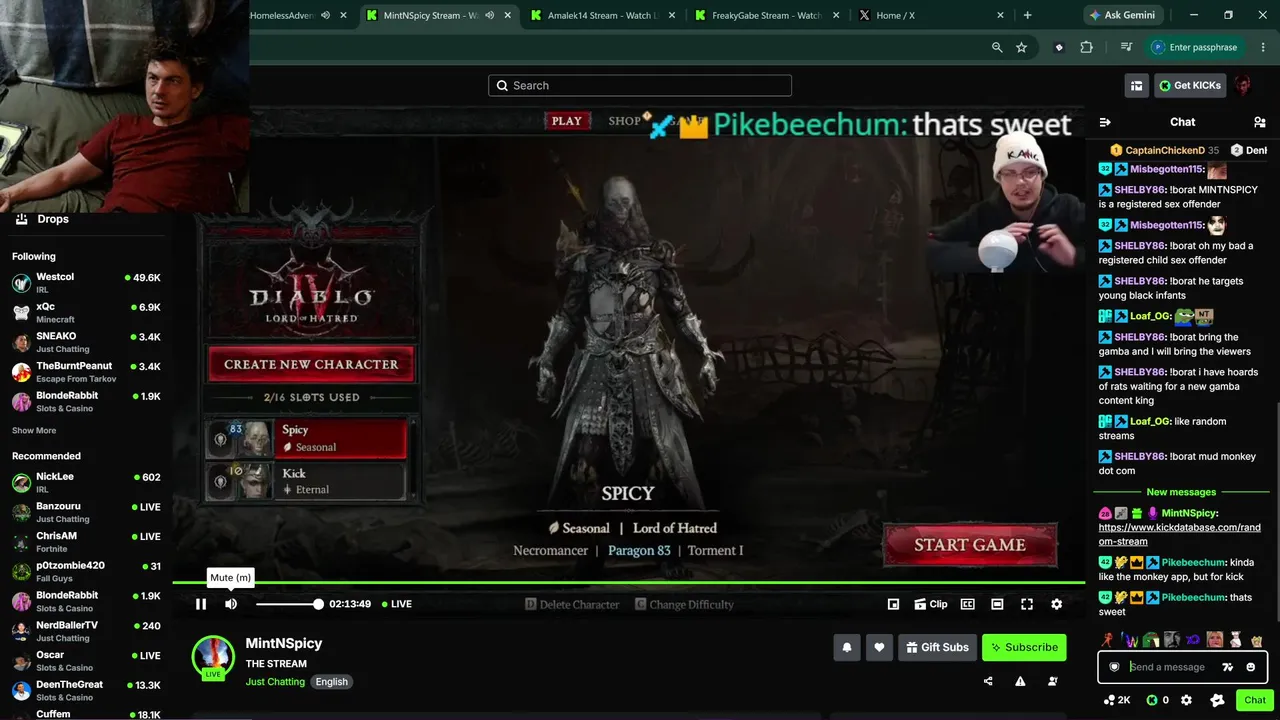Open Westcol channel in Following
The width and height of the screenshot is (1280, 720).
(86, 283)
